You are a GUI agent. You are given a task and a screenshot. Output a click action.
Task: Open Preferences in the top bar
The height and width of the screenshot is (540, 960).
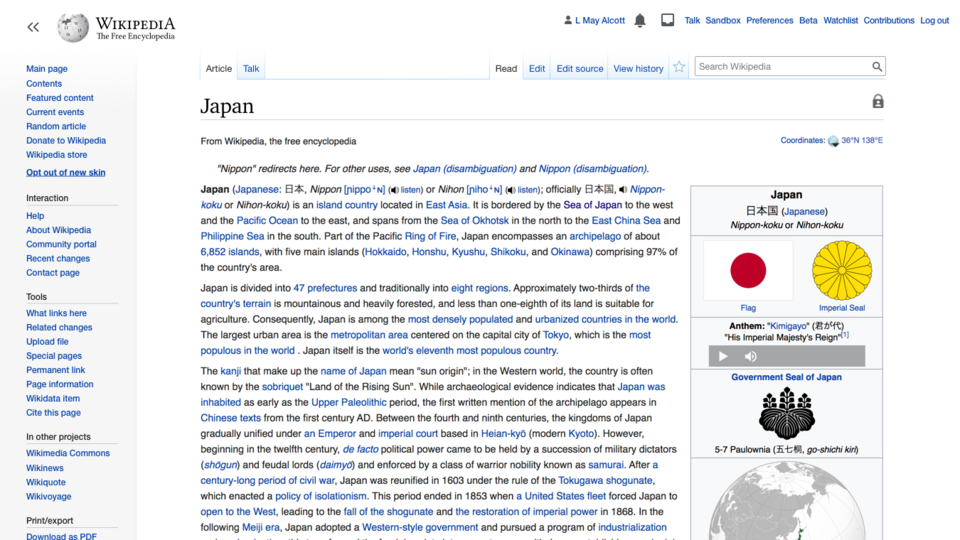[x=770, y=20]
